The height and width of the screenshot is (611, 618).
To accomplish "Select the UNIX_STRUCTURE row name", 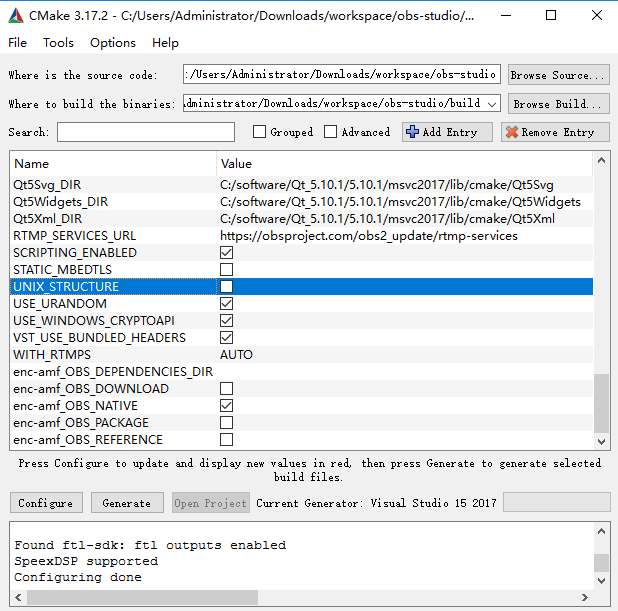I will (x=66, y=287).
